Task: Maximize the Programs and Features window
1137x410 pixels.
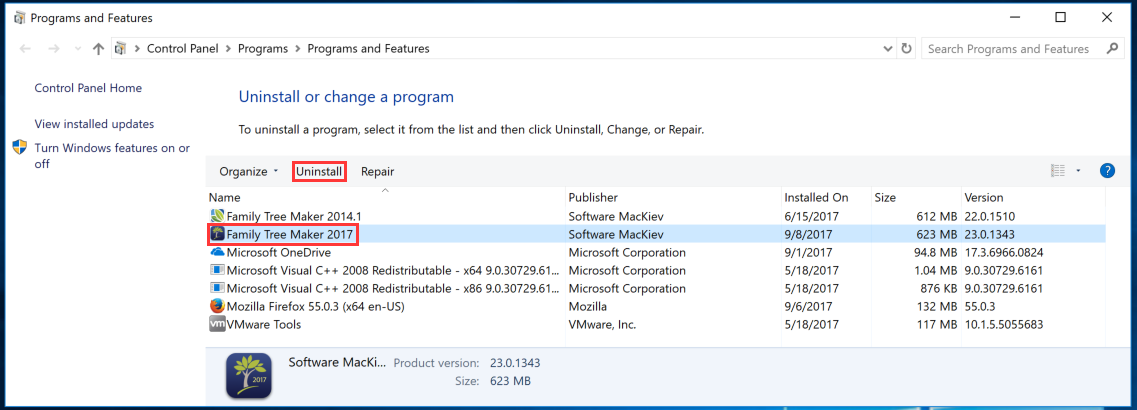Action: click(x=1060, y=17)
